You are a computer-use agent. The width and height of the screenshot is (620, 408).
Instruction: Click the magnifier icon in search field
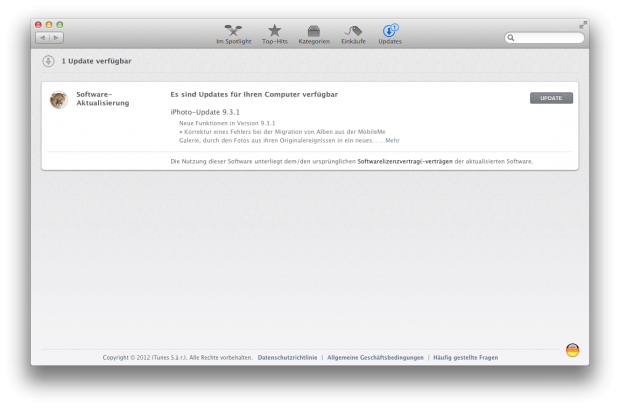511,38
